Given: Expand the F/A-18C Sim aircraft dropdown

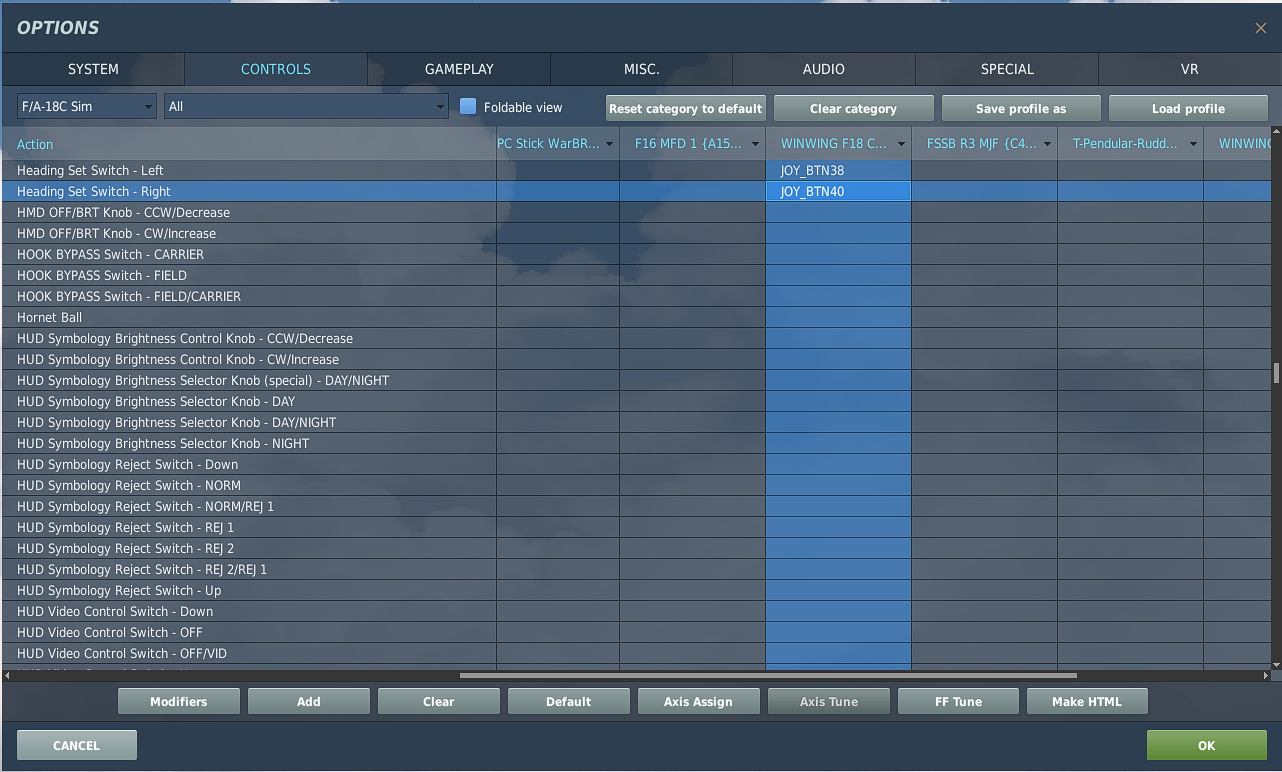Looking at the screenshot, I should (x=87, y=106).
